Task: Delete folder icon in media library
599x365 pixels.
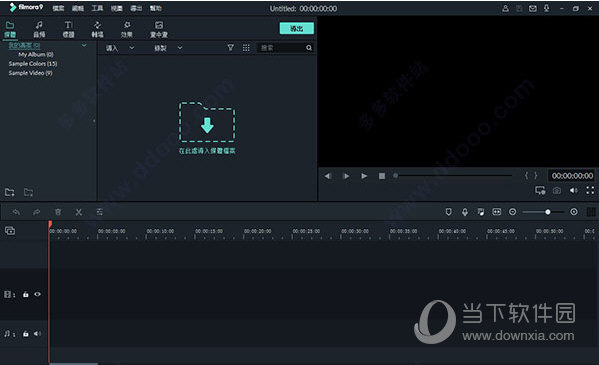Action: pos(28,192)
